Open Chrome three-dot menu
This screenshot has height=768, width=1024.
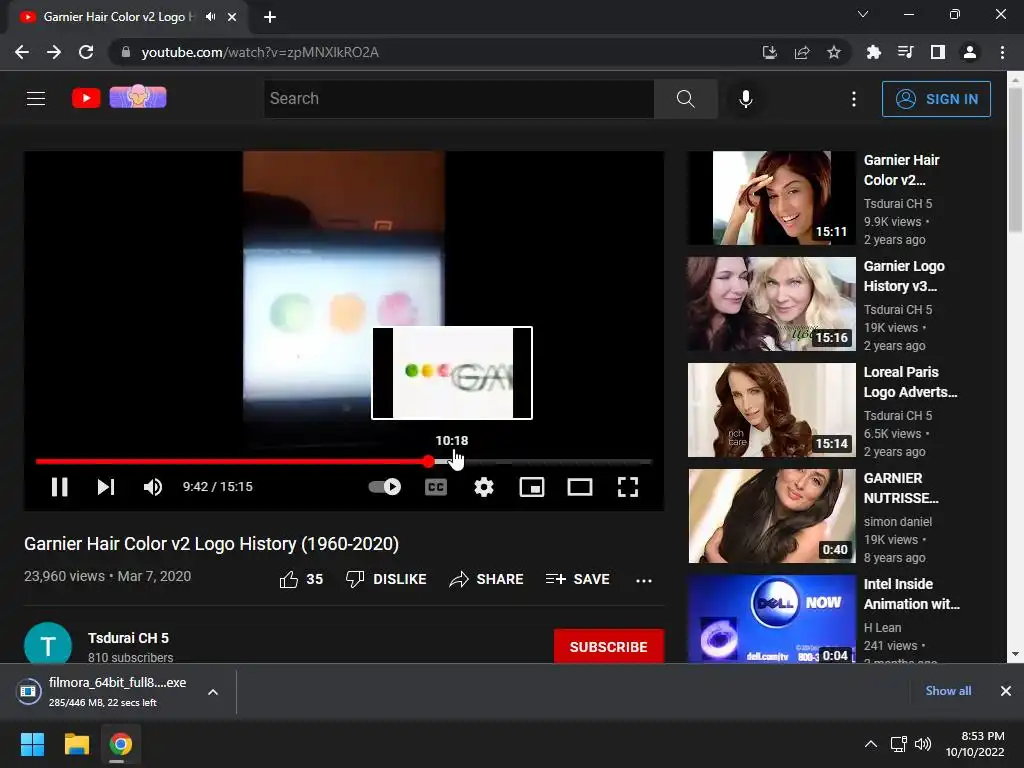[x=1002, y=52]
